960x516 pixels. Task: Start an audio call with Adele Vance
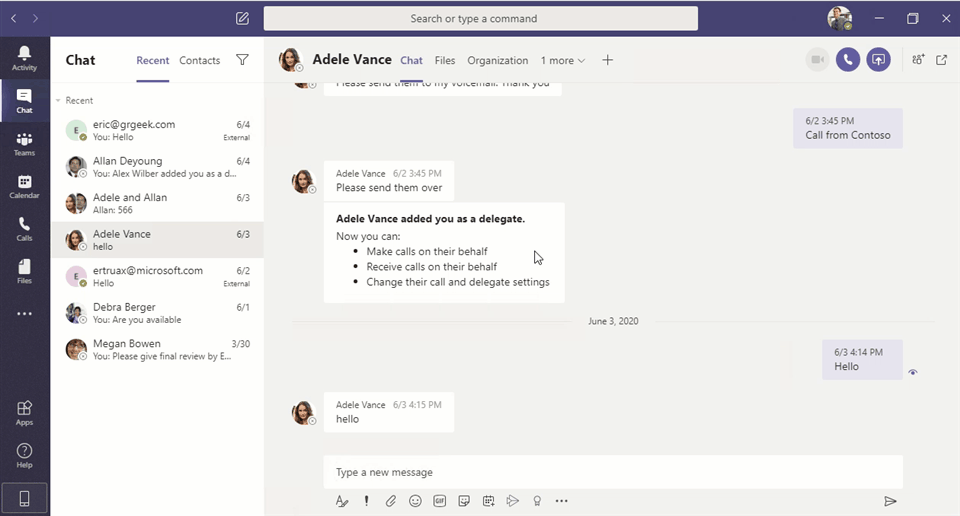848,59
